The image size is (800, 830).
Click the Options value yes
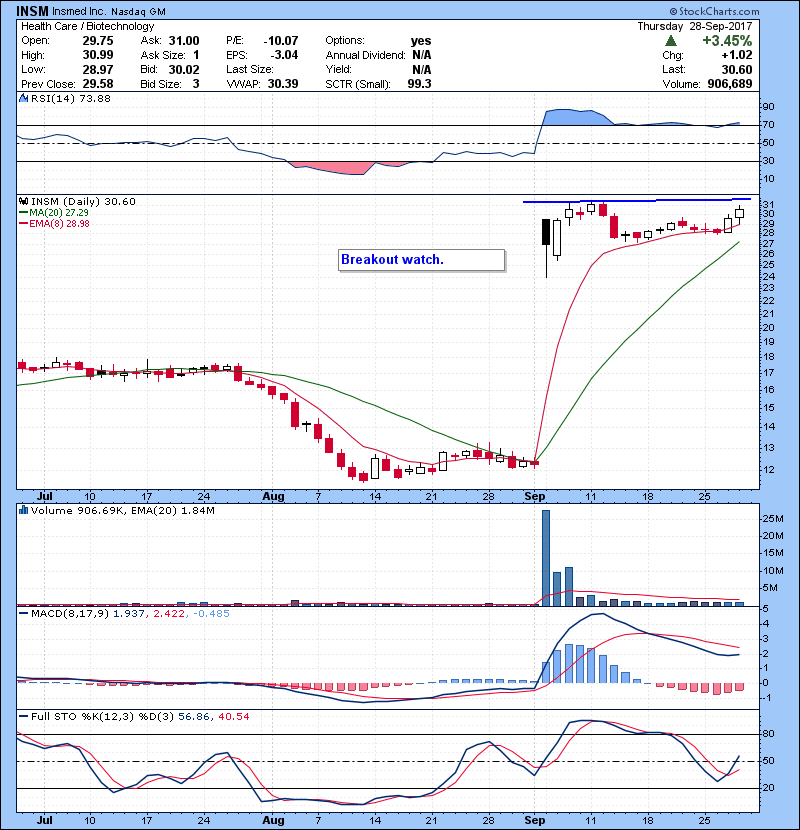[421, 41]
